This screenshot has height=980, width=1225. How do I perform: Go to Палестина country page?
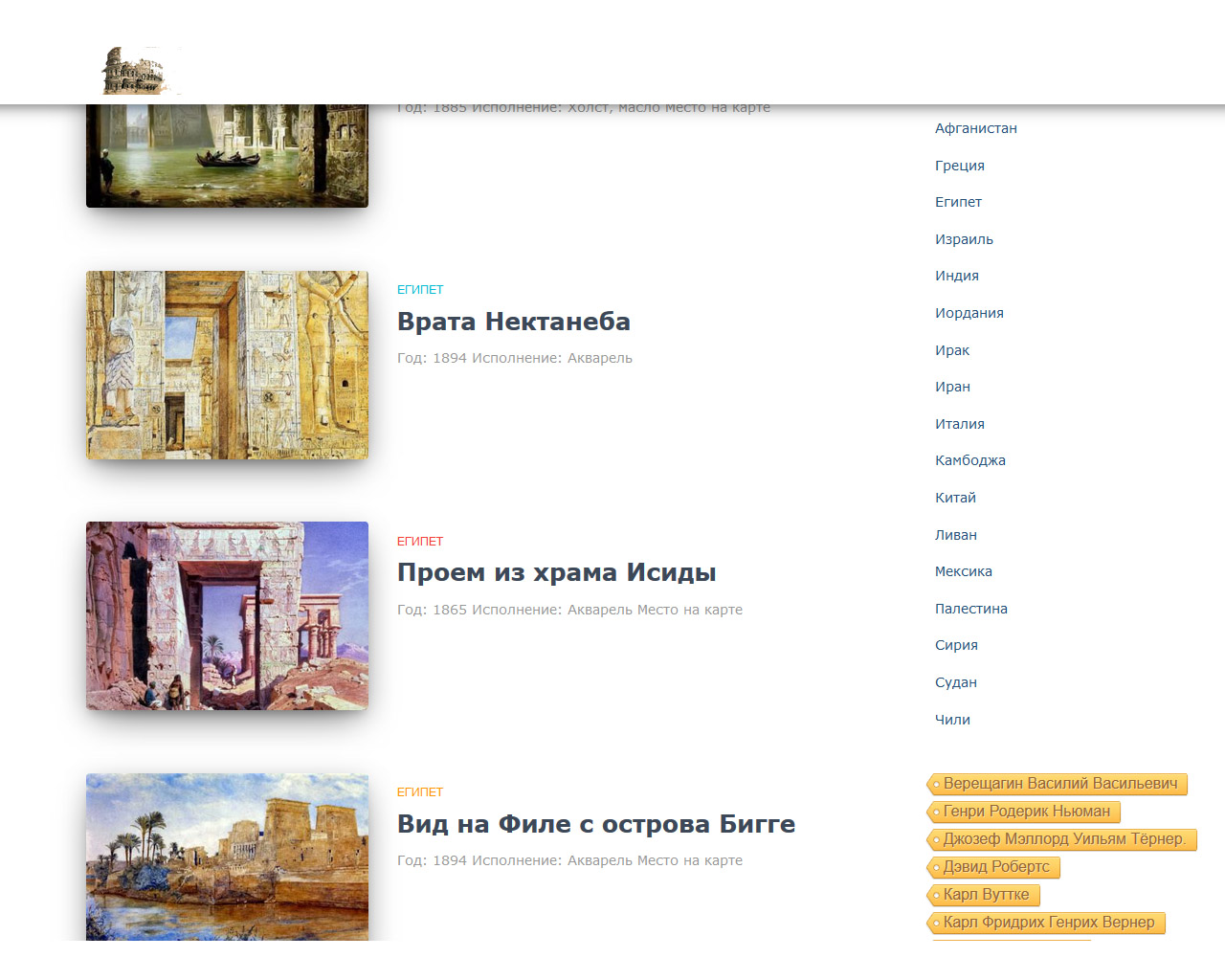[x=971, y=609]
